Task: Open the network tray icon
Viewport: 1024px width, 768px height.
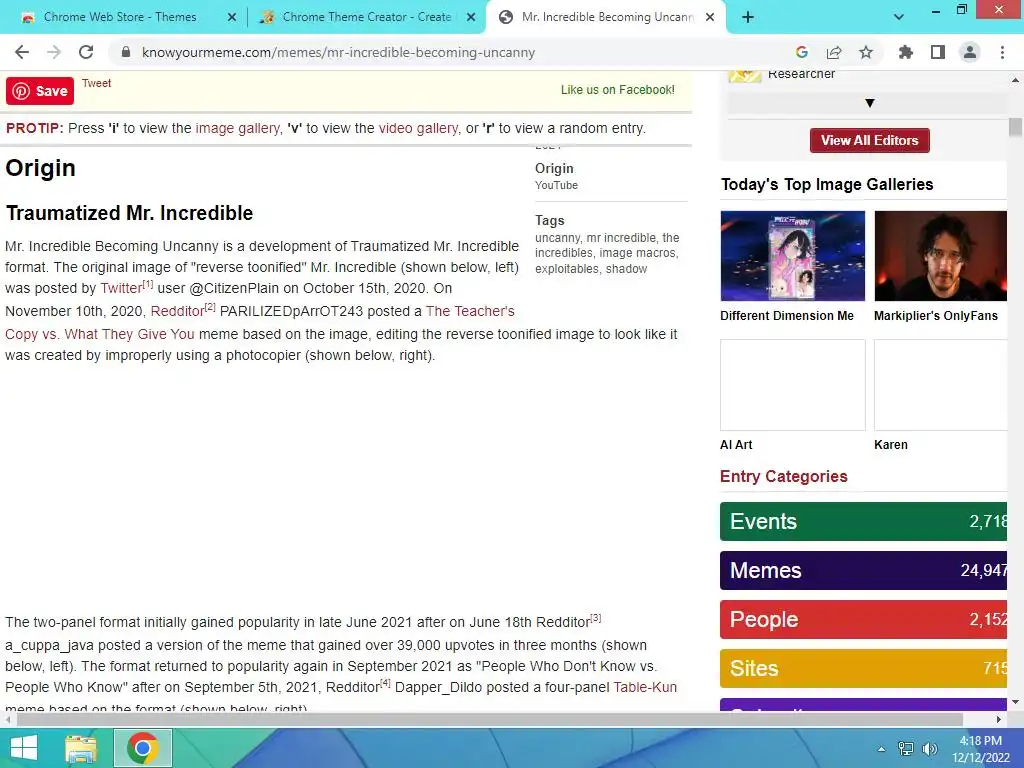Action: [905, 749]
